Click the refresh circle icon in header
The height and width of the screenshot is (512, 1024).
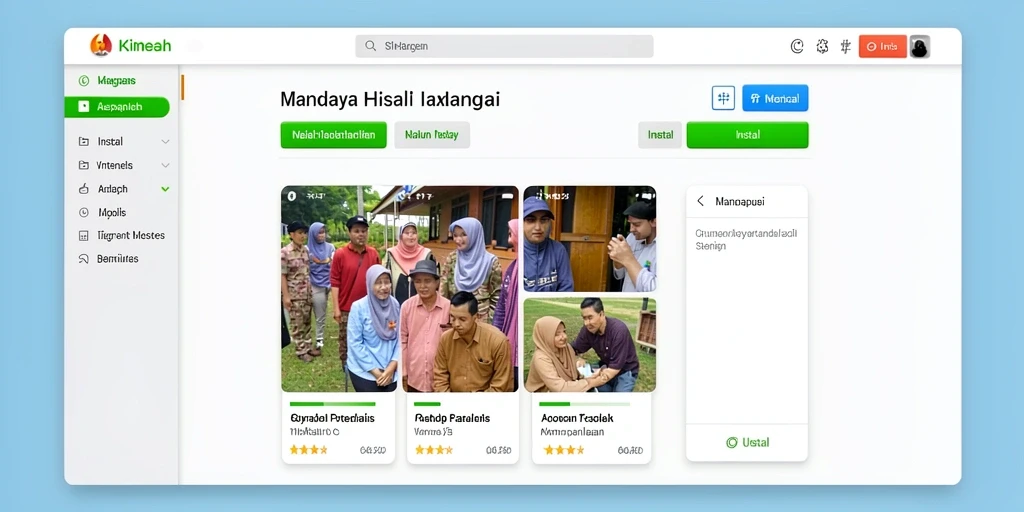pos(797,46)
